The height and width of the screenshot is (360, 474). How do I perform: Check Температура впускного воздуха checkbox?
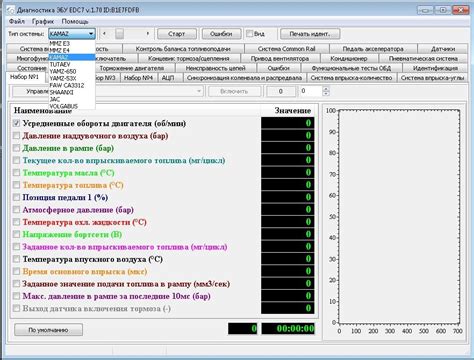pos(16,259)
